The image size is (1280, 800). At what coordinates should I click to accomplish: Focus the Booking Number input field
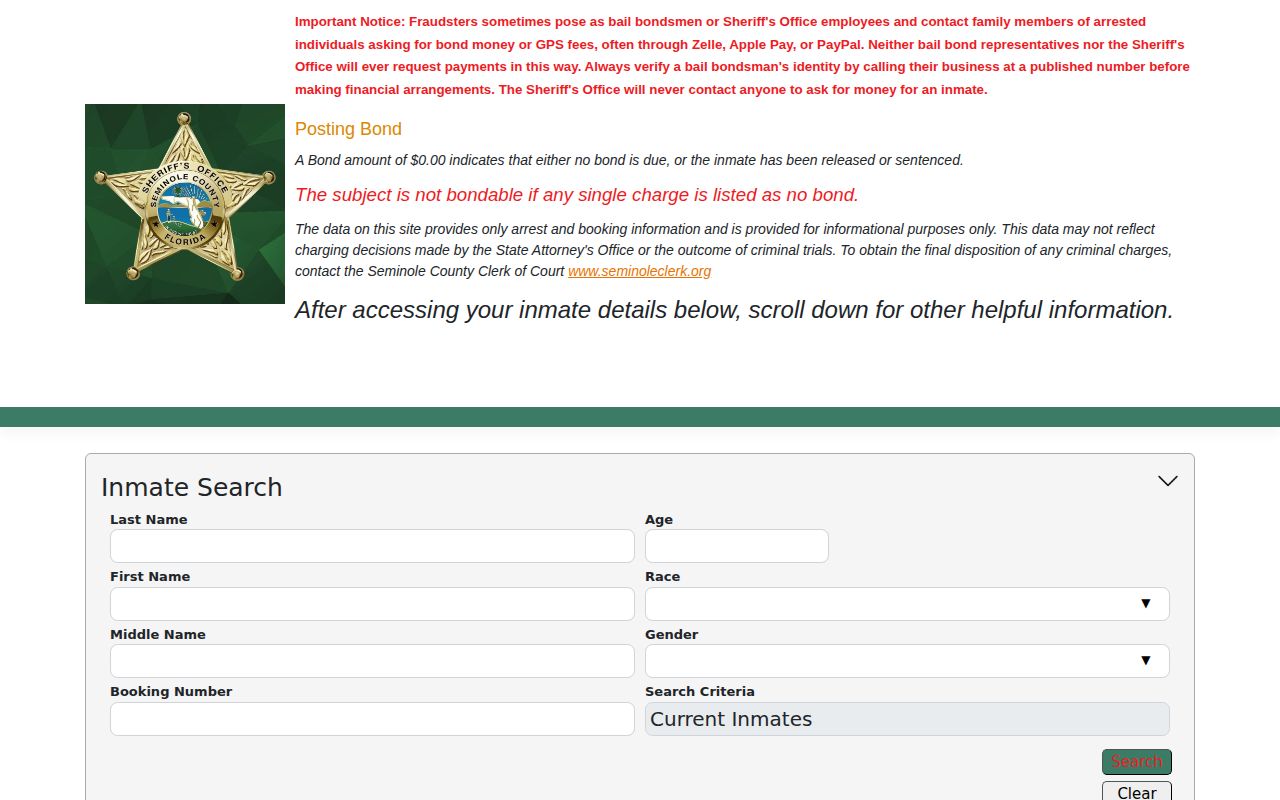point(372,719)
